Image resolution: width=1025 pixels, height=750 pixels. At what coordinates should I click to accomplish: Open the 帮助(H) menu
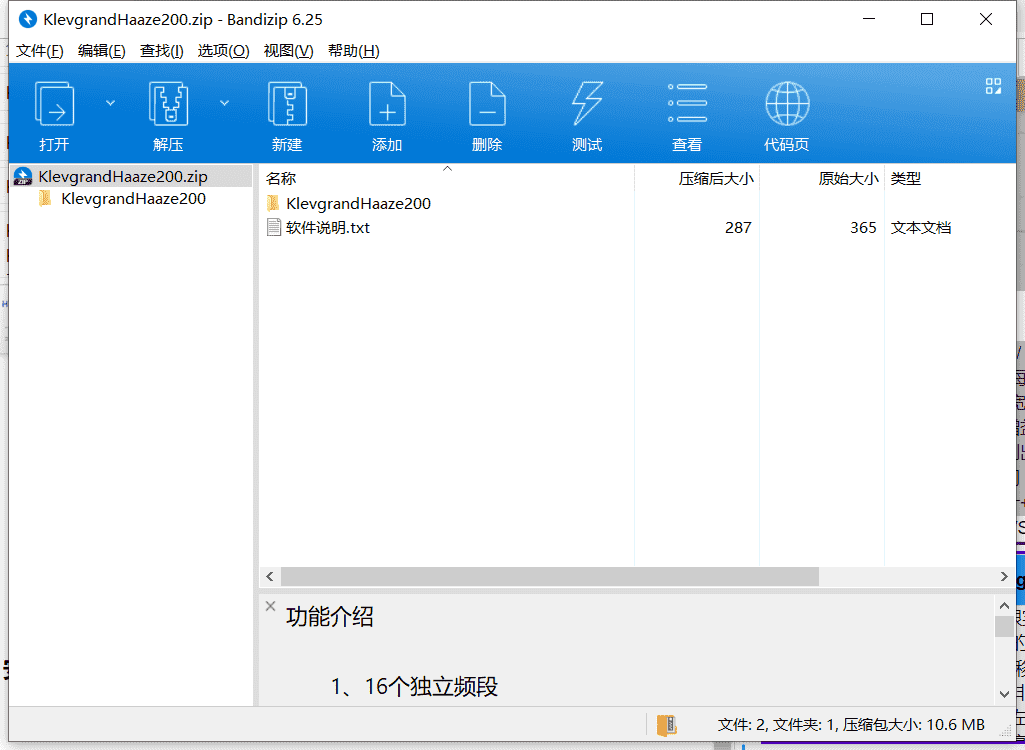[354, 51]
